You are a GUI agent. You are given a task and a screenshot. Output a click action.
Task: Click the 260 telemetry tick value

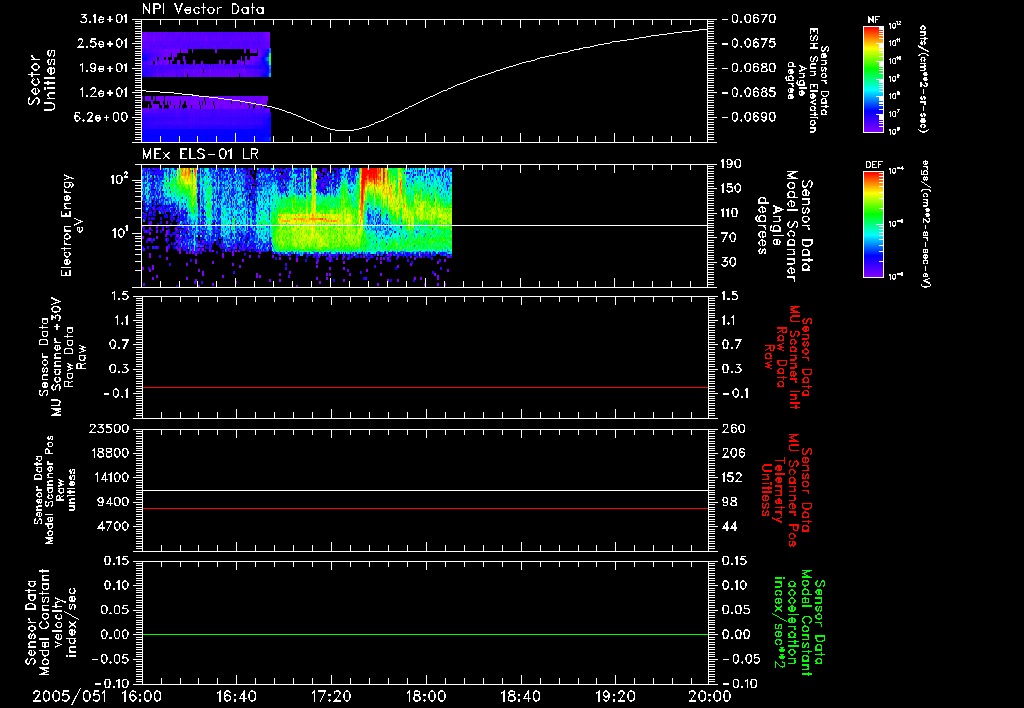pos(733,428)
